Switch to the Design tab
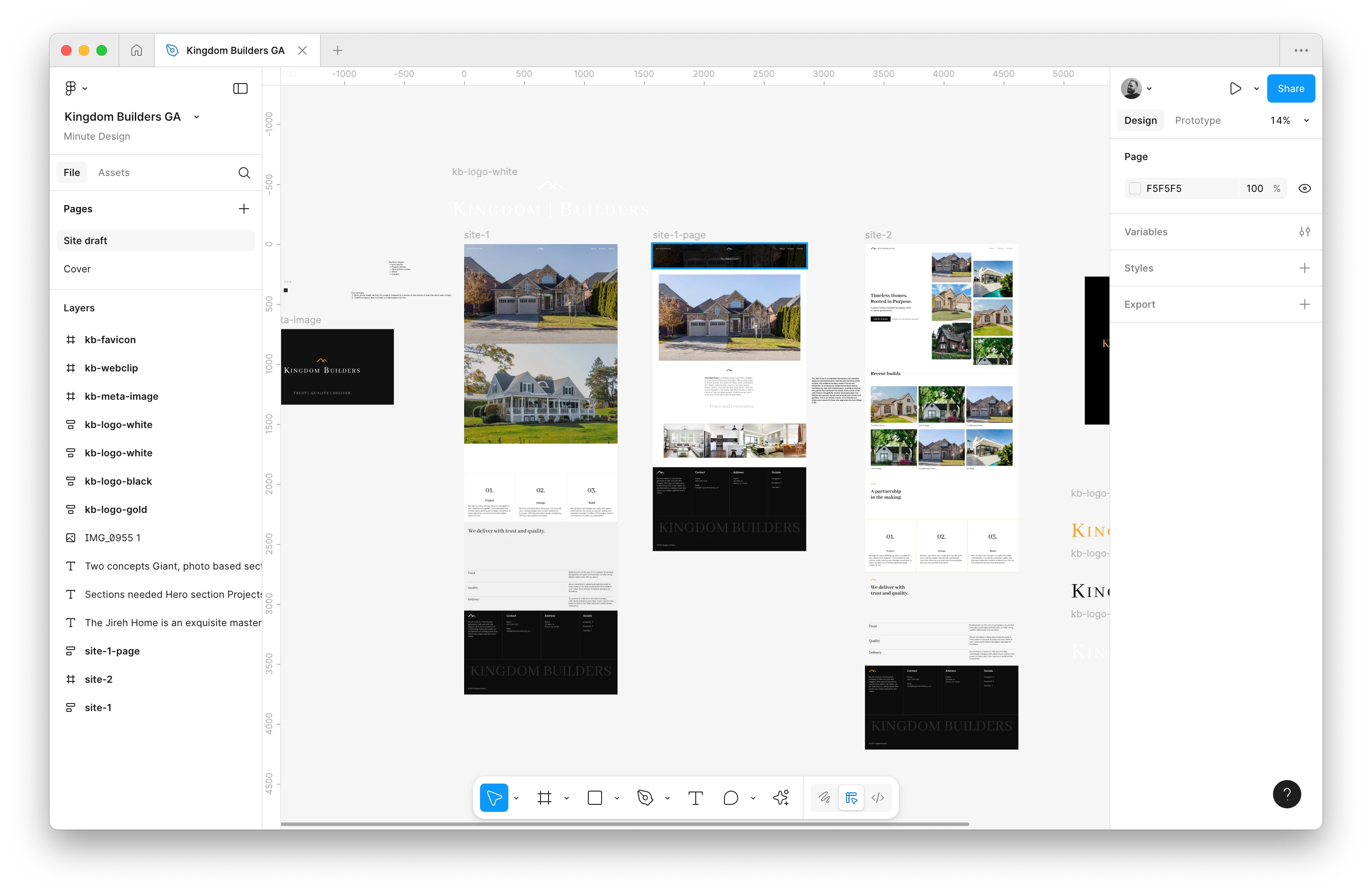Viewport: 1372px width, 895px height. (1140, 121)
